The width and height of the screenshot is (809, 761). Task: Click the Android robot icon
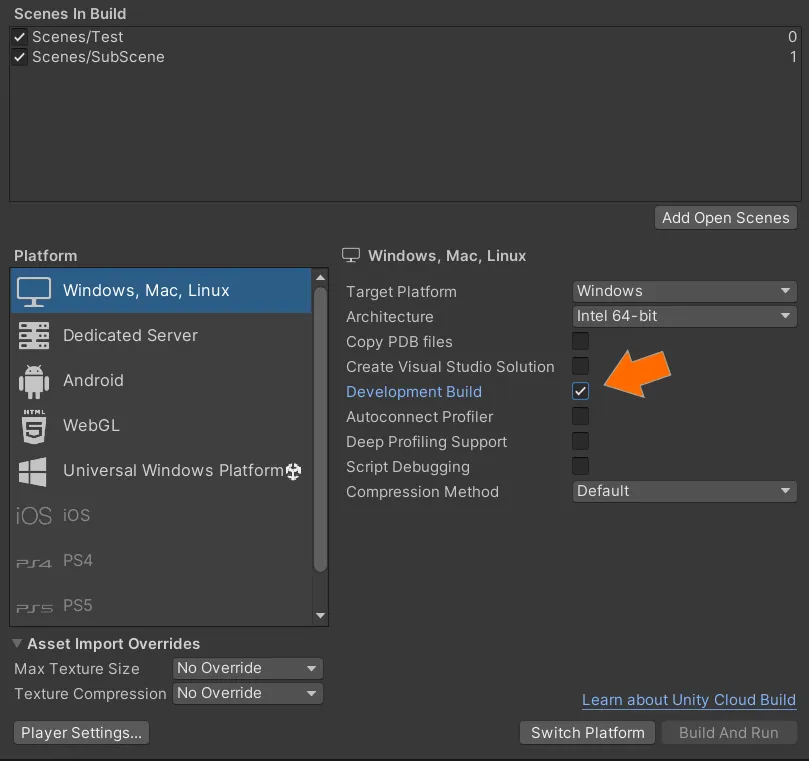(34, 381)
